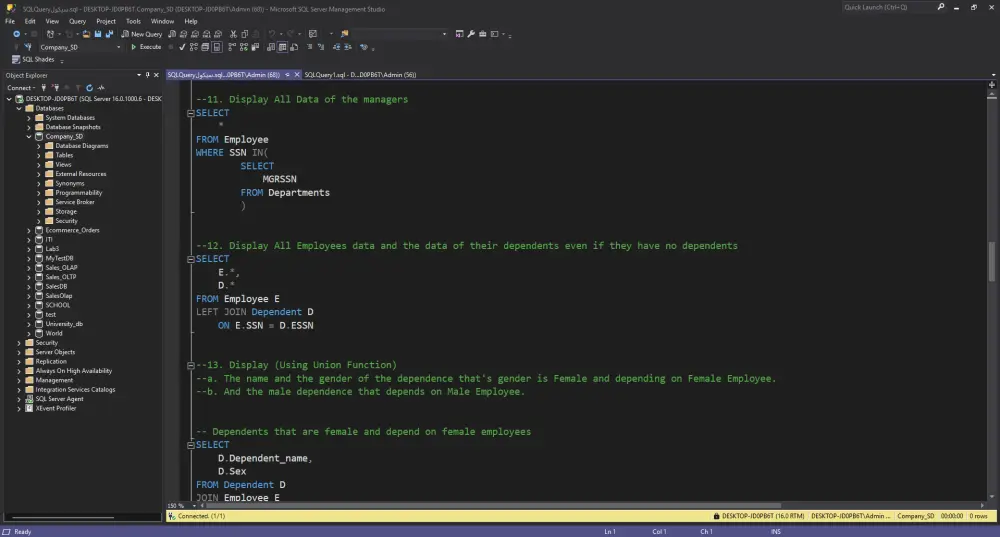Image resolution: width=1000 pixels, height=537 pixels.
Task: Cut the selection with the scissors icon
Action: pyautogui.click(x=233, y=34)
